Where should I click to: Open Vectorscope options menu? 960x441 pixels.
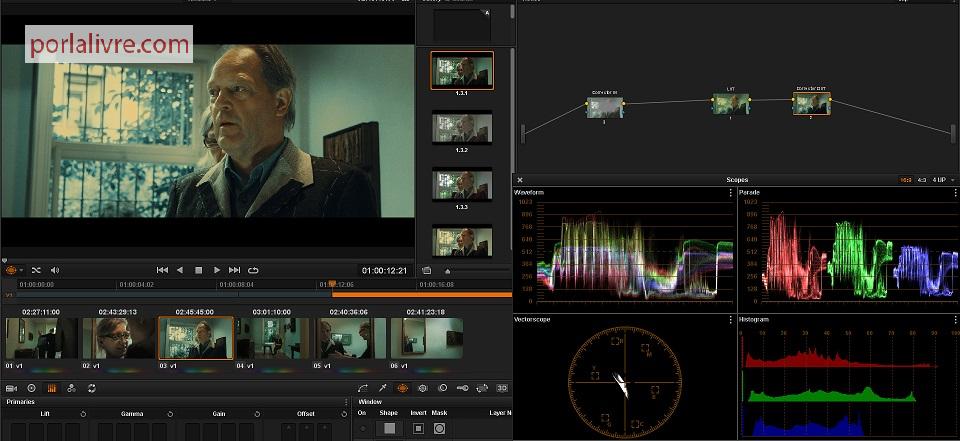coord(730,320)
